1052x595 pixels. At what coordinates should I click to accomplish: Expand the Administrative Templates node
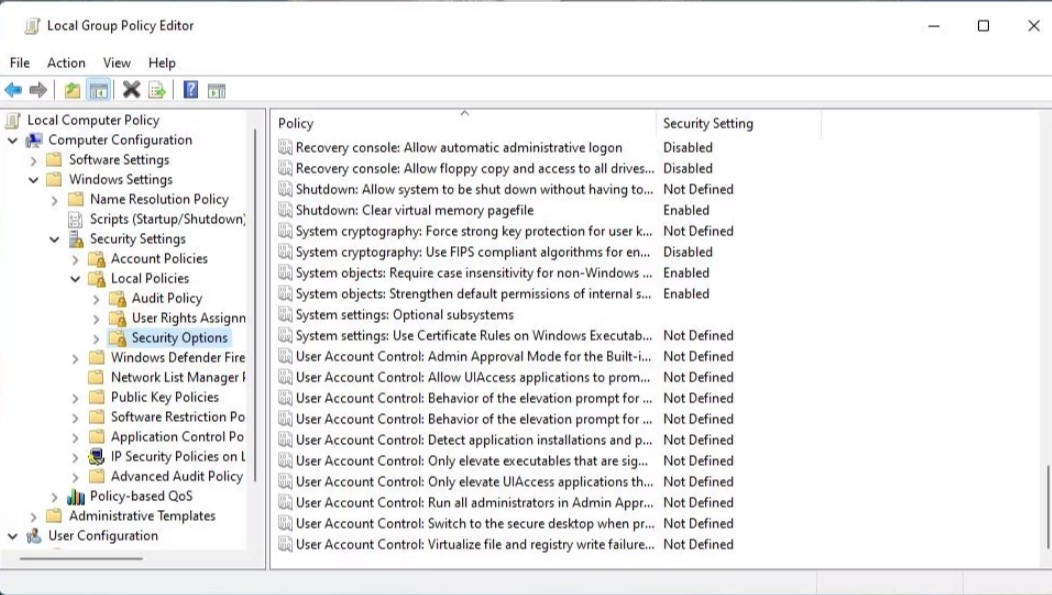34,517
